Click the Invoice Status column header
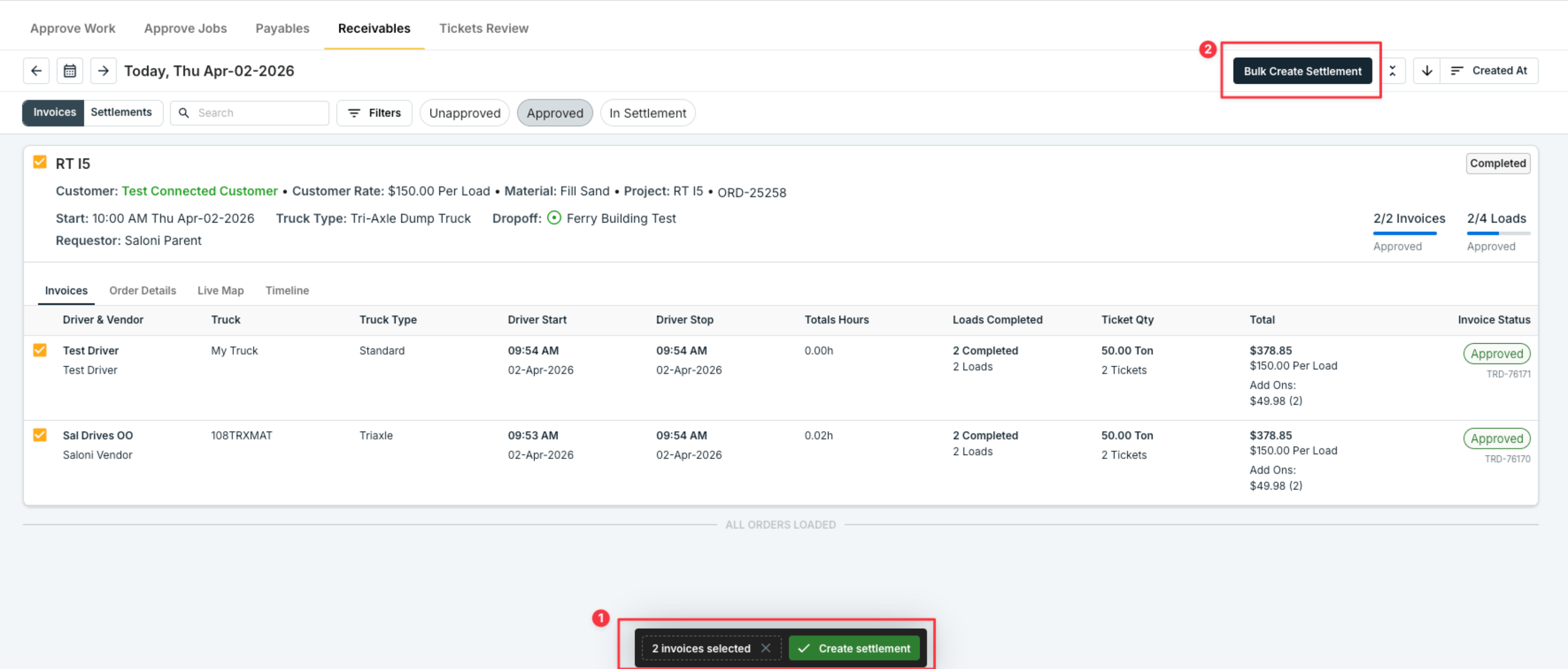The height and width of the screenshot is (669, 1568). tap(1493, 319)
